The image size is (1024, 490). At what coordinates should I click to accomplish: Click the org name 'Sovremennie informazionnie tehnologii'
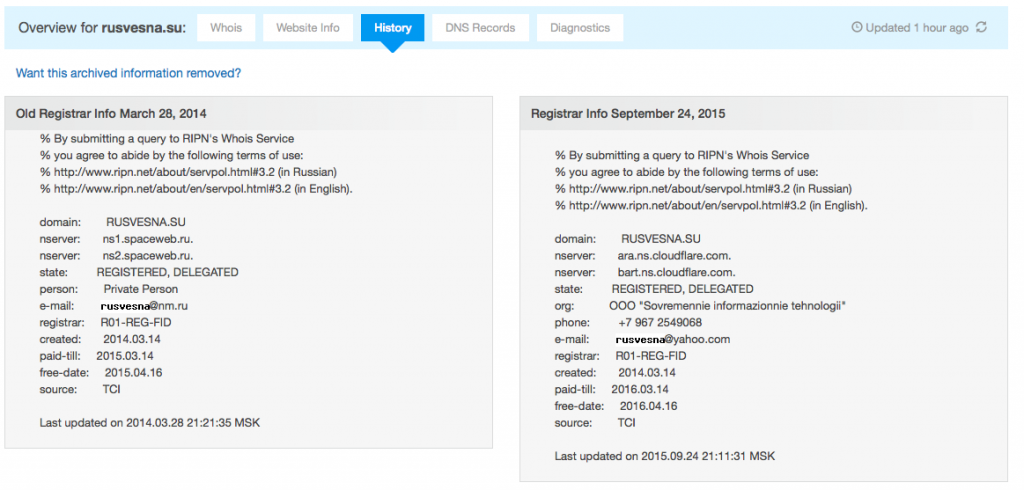(727, 305)
